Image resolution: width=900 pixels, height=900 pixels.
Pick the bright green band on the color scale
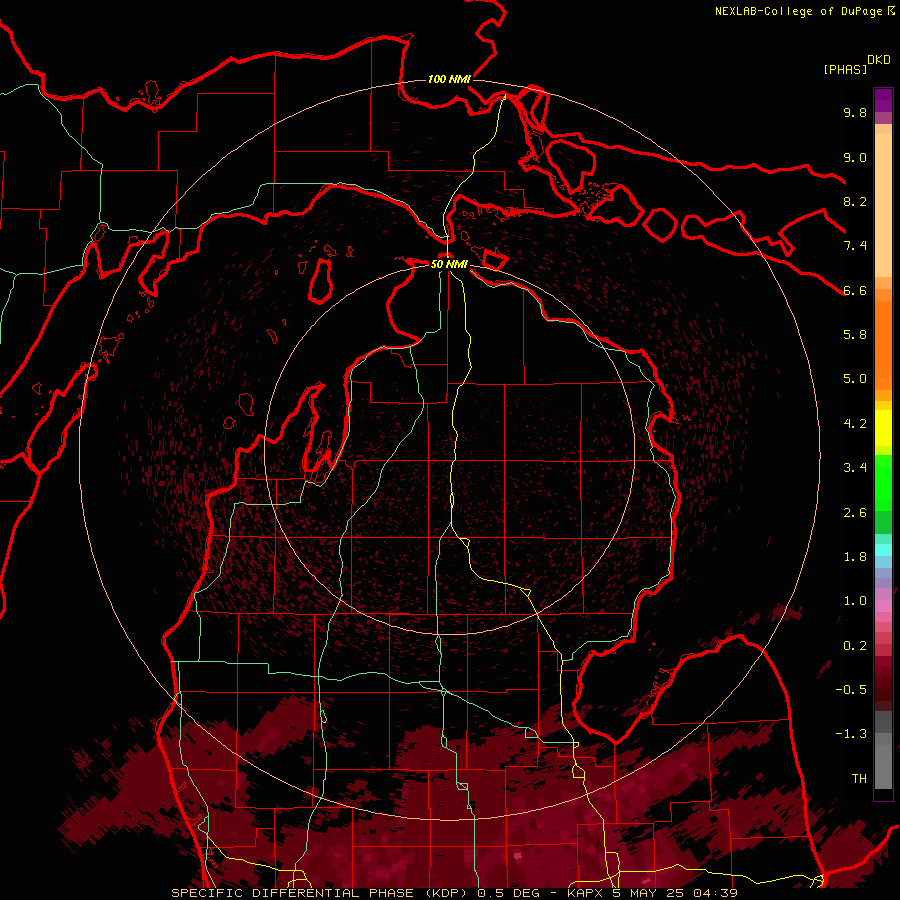point(883,483)
